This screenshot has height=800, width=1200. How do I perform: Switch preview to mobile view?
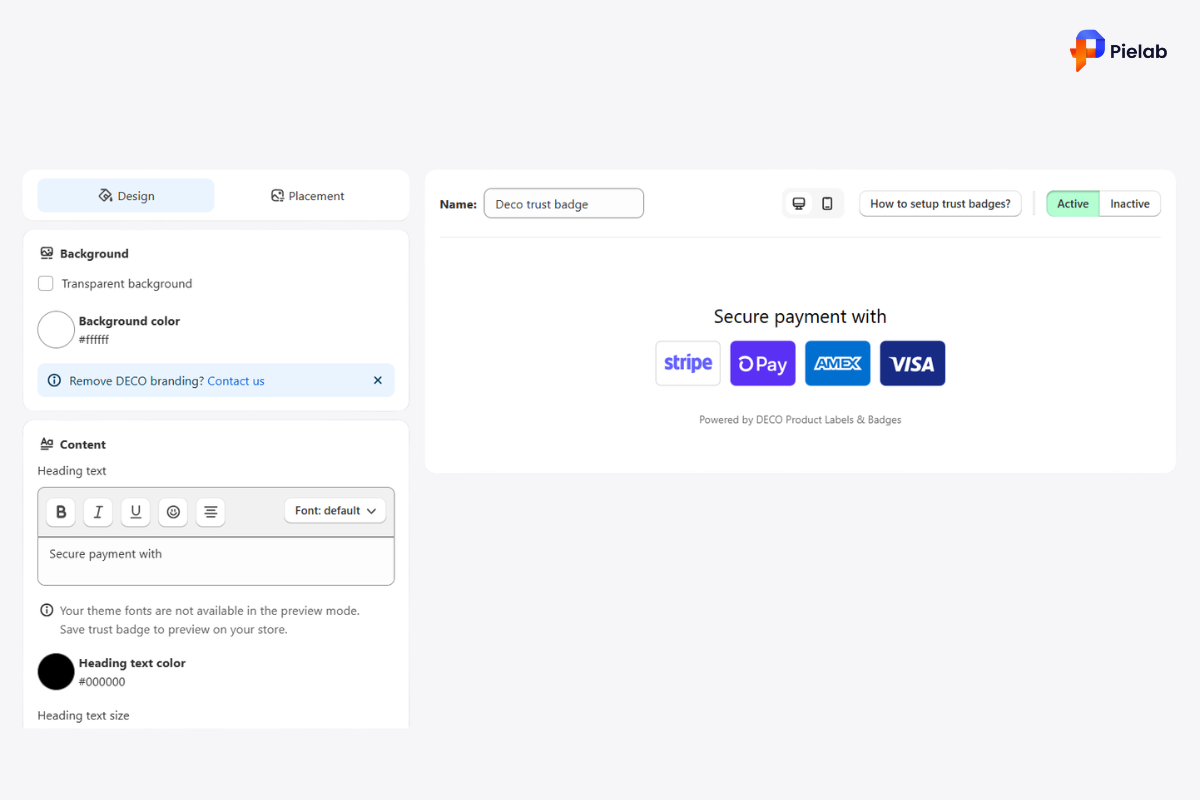[827, 204]
